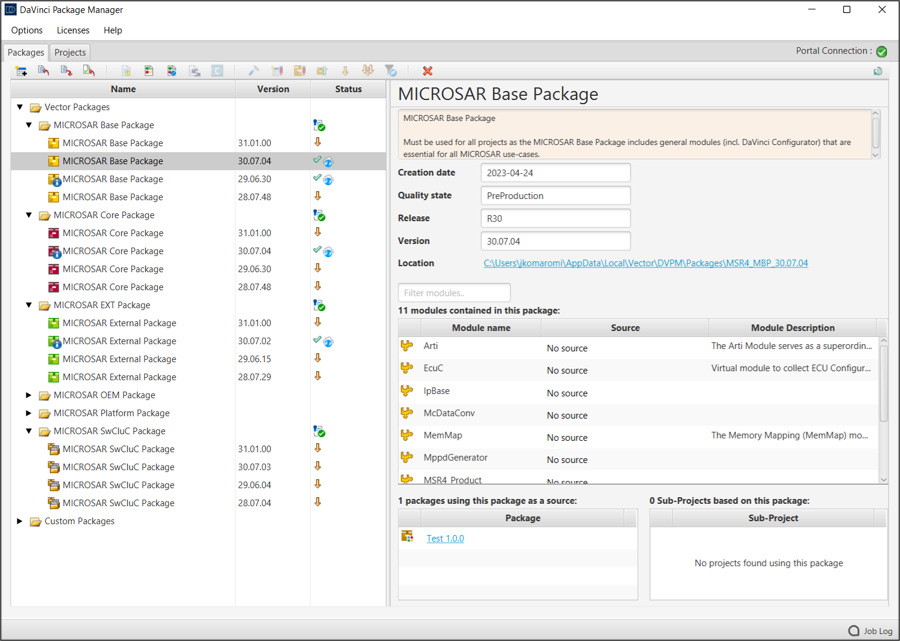Click download arrow for Base Package 31.01.00
Viewport: 900px width, 641px height.
coord(317,142)
